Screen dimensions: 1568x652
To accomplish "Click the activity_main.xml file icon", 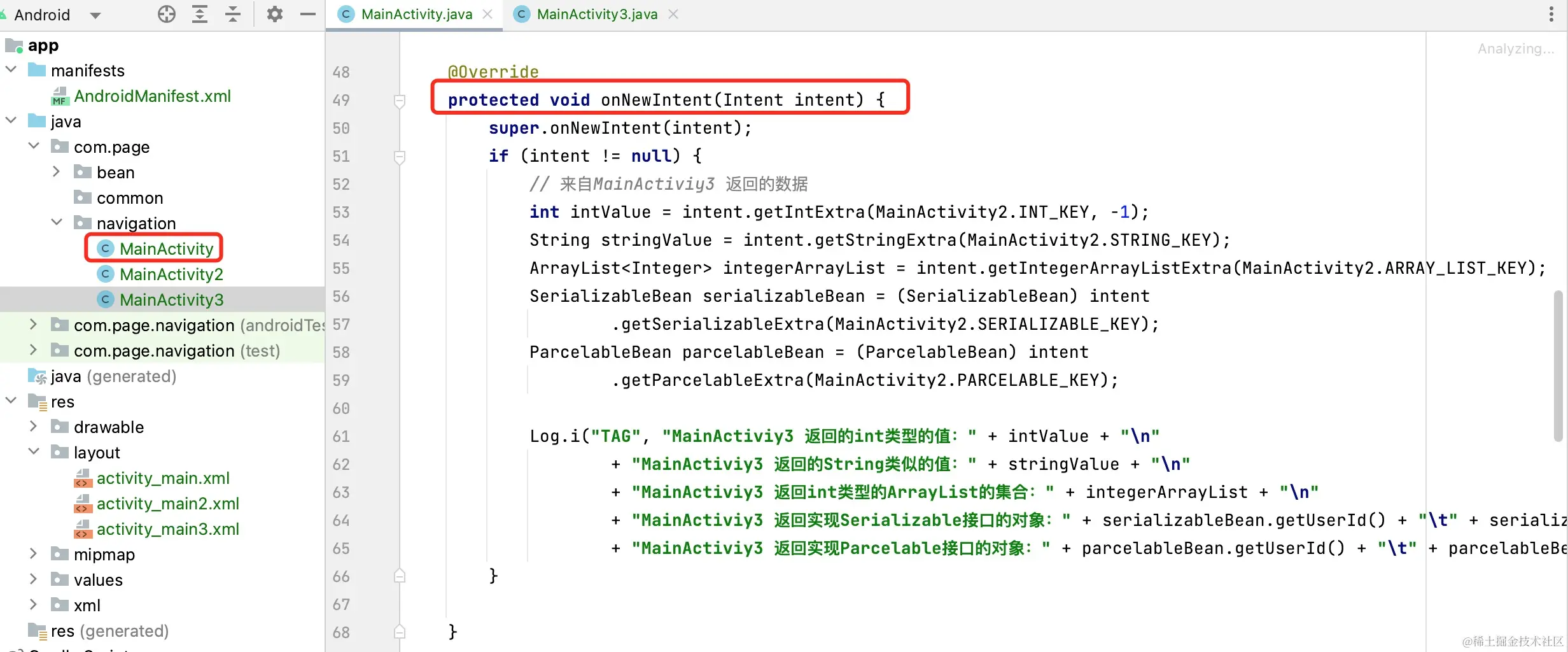I will (83, 478).
